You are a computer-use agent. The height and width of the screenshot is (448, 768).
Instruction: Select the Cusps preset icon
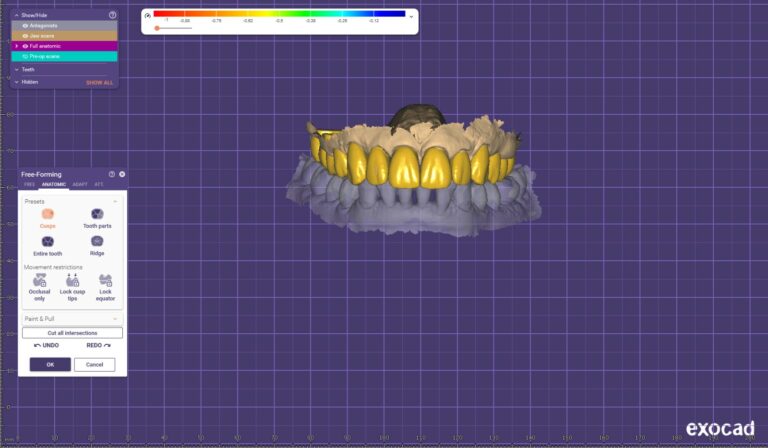tap(47, 214)
